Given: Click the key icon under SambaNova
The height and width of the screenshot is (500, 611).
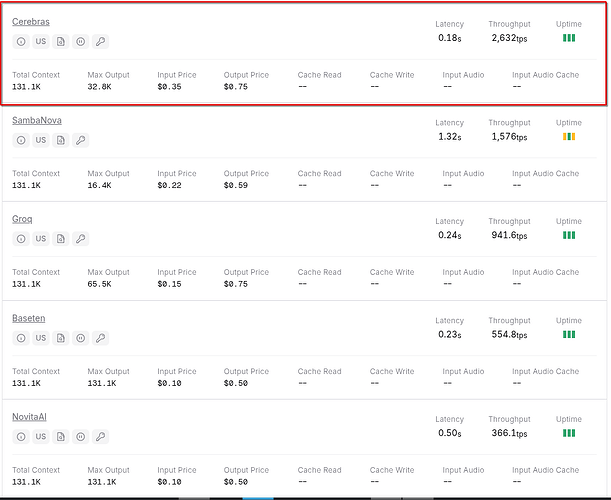Looking at the screenshot, I should pos(81,140).
